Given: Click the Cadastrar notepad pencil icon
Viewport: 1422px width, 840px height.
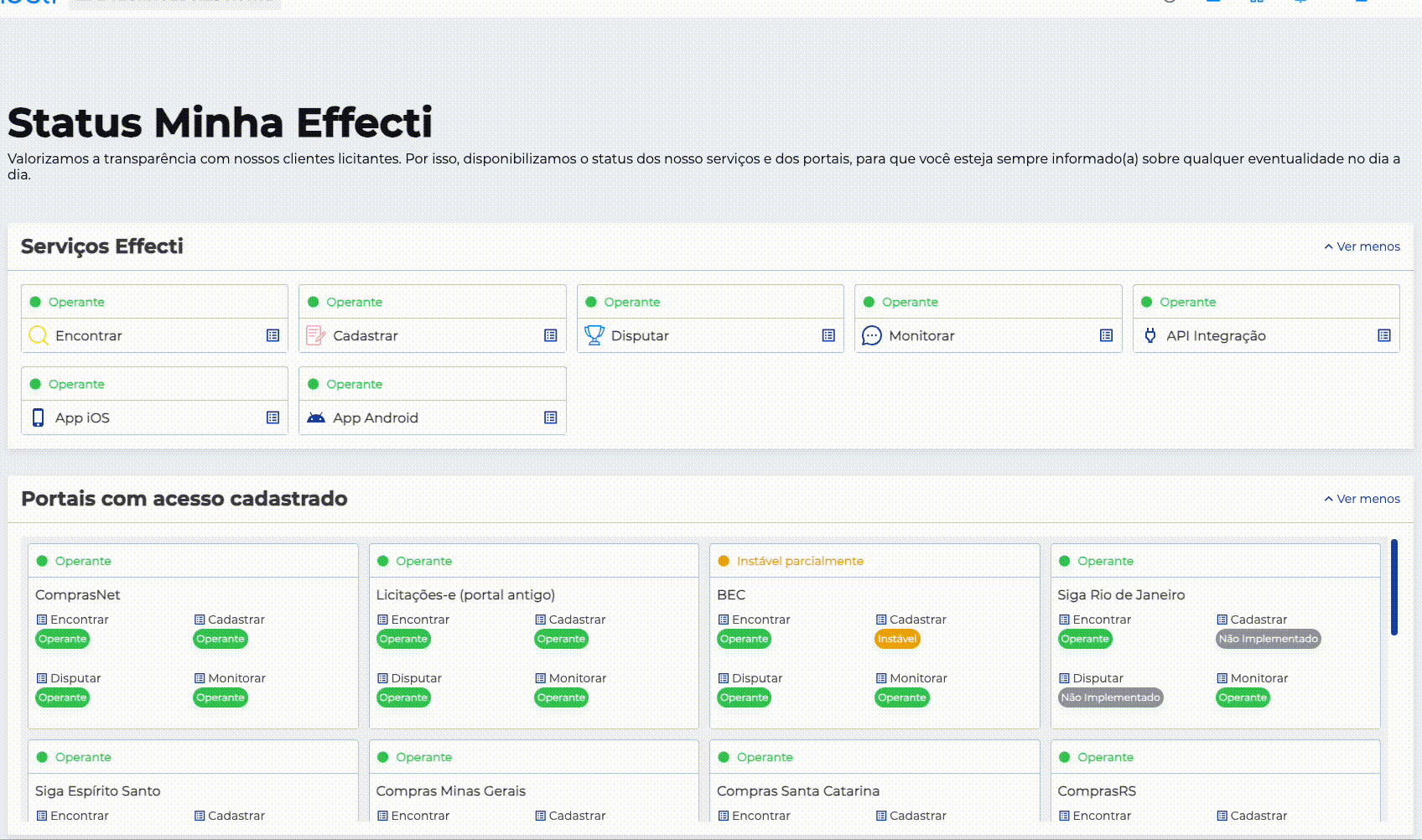Looking at the screenshot, I should coord(316,335).
